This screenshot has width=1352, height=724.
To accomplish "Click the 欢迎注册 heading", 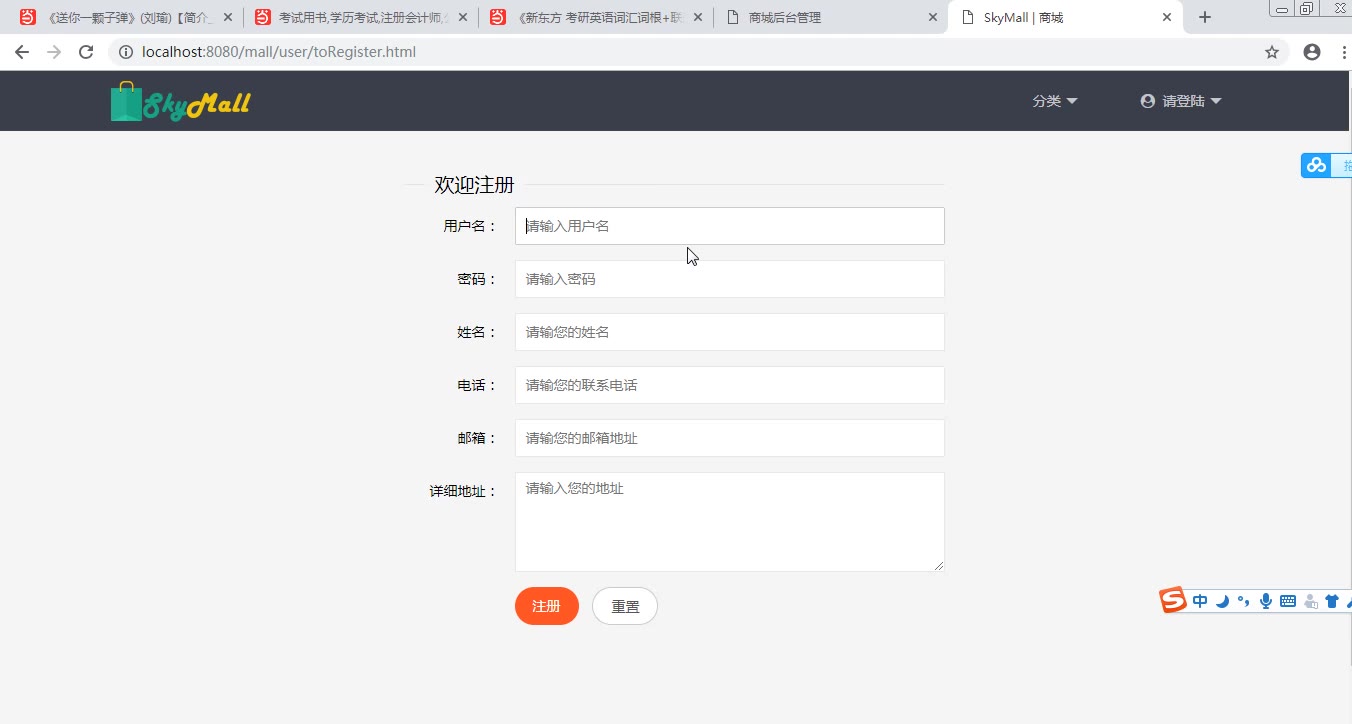I will pyautogui.click(x=474, y=185).
